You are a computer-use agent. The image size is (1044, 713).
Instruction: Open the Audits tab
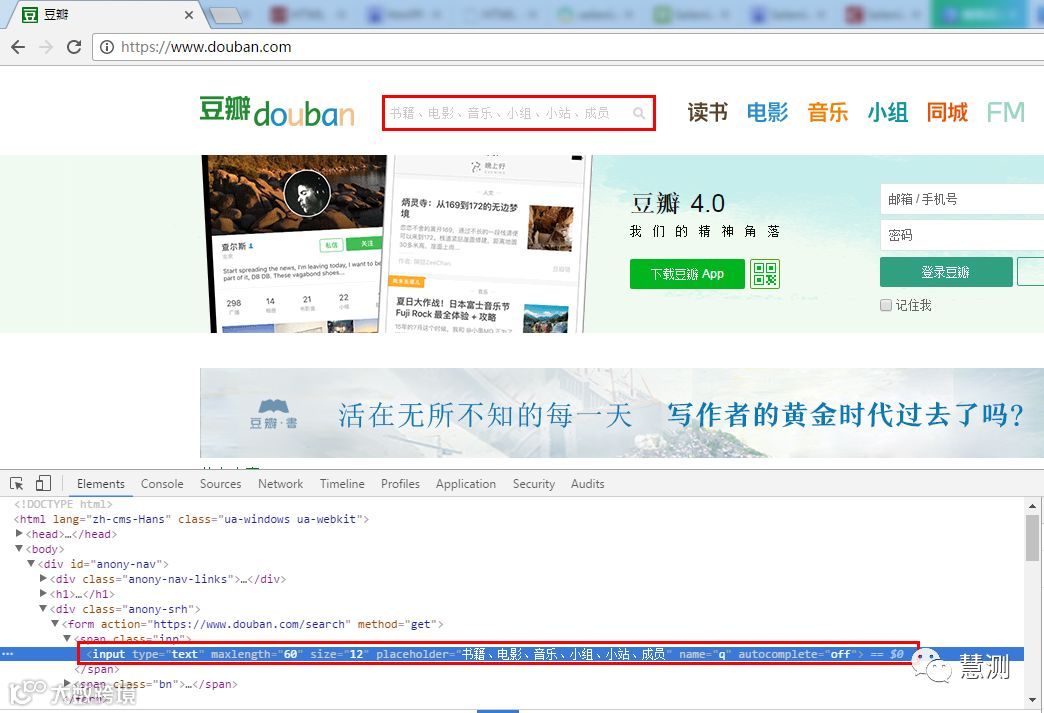click(587, 484)
